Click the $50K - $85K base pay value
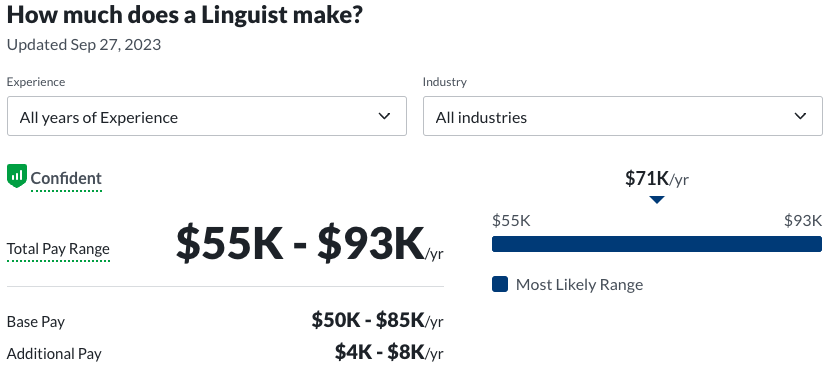The image size is (831, 375). (377, 320)
